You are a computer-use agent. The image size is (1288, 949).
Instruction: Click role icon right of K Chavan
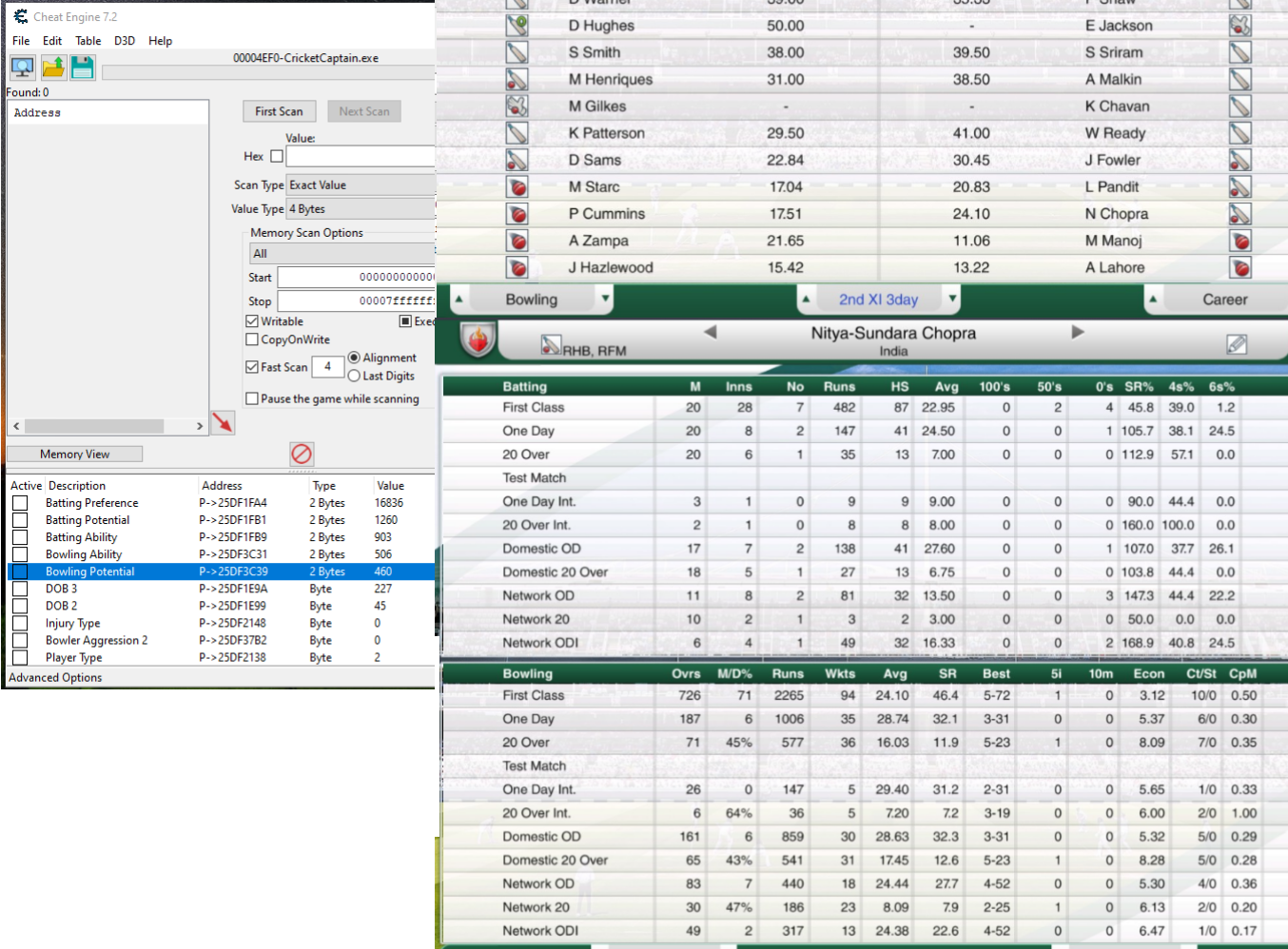(x=1240, y=107)
